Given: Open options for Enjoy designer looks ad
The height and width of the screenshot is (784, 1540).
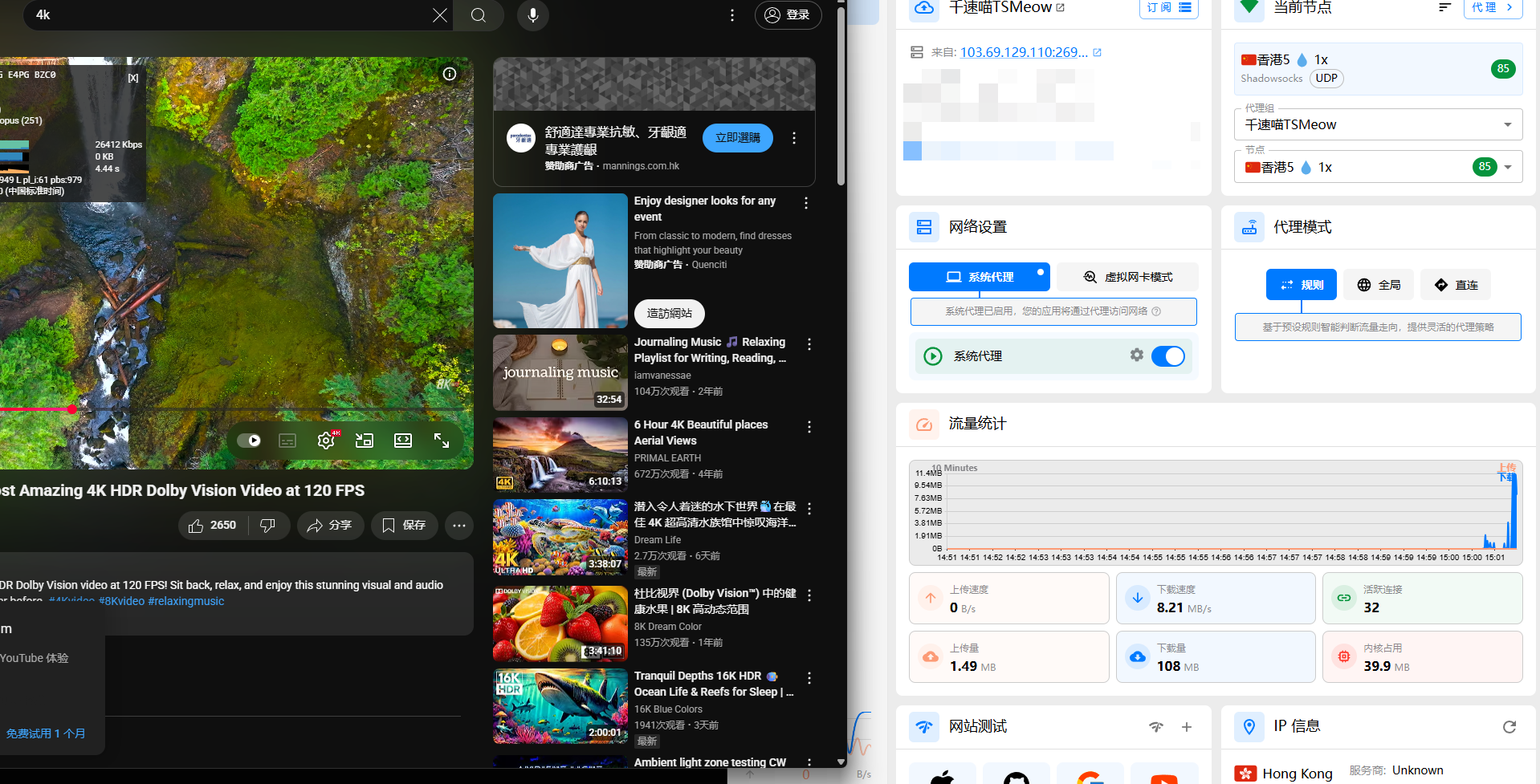Looking at the screenshot, I should click(806, 204).
